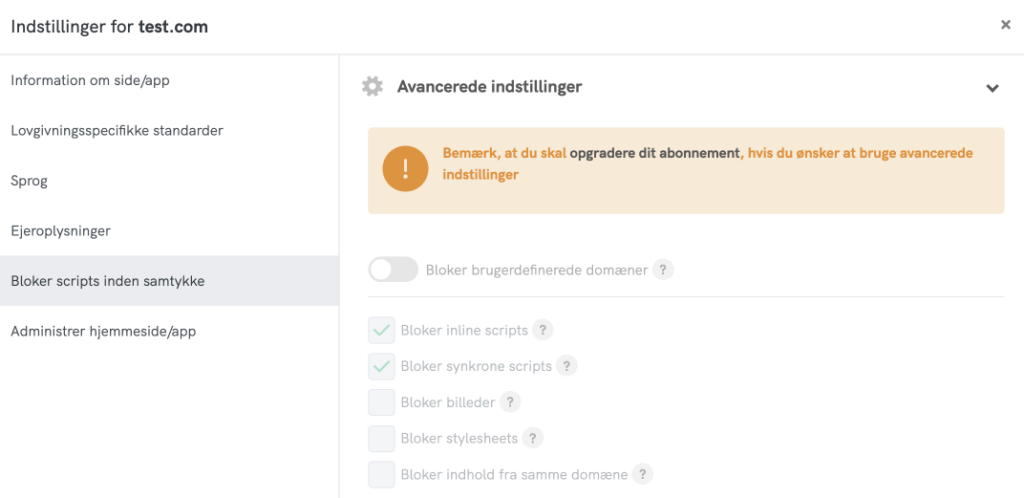Click the gear icon beside Avancerede indstillinger
The image size is (1024, 498).
372,87
